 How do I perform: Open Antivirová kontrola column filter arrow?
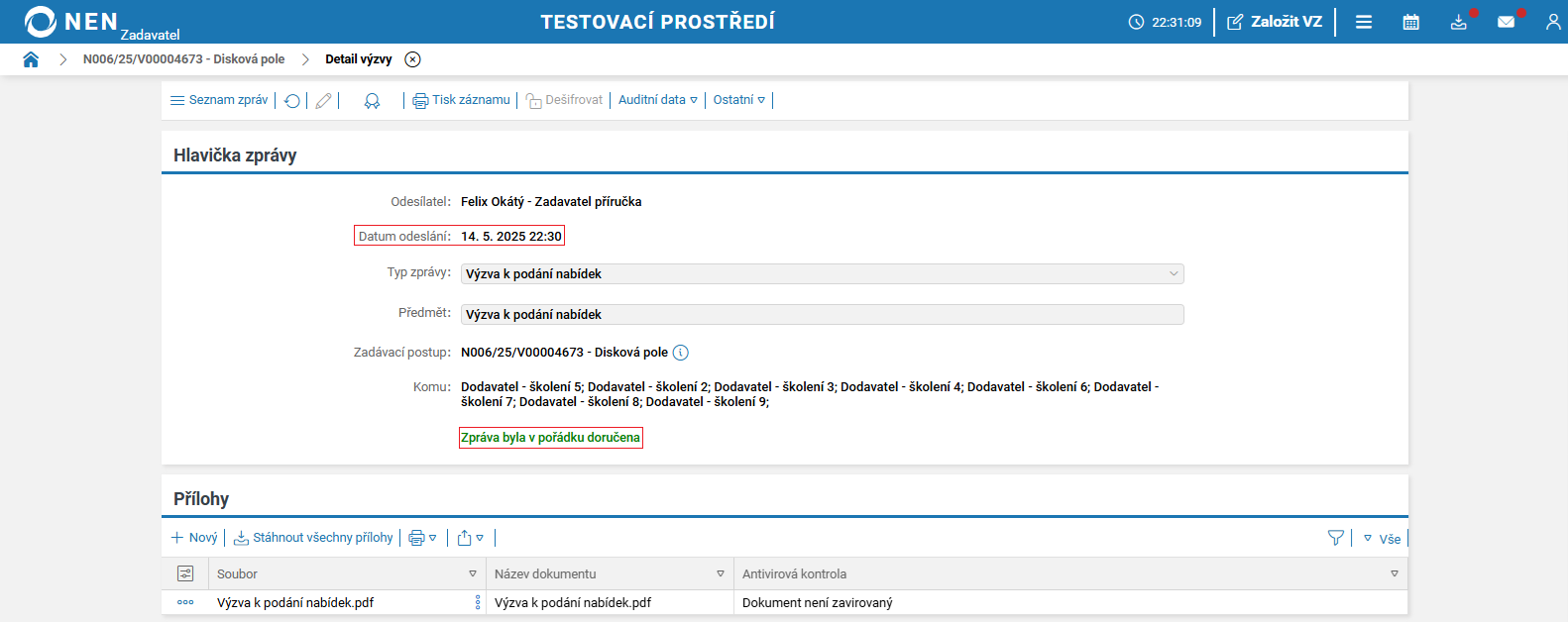(1395, 574)
